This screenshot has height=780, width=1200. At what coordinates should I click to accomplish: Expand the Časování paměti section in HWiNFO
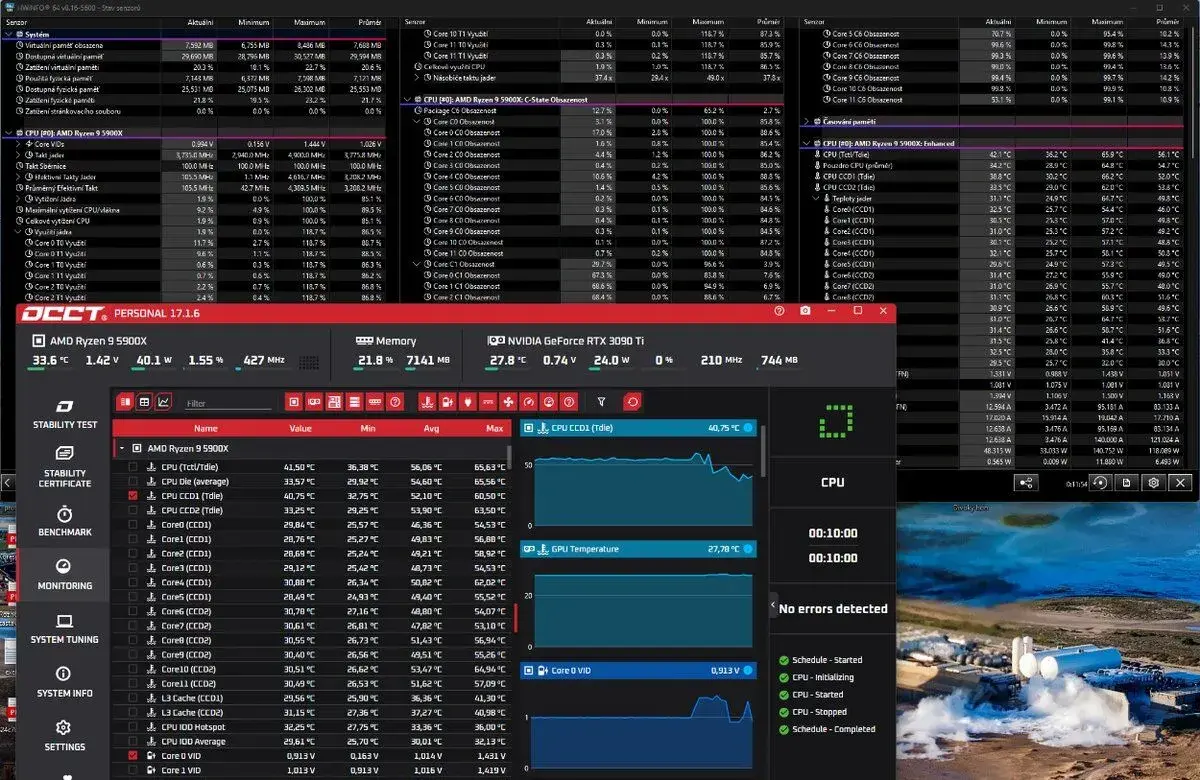point(807,122)
